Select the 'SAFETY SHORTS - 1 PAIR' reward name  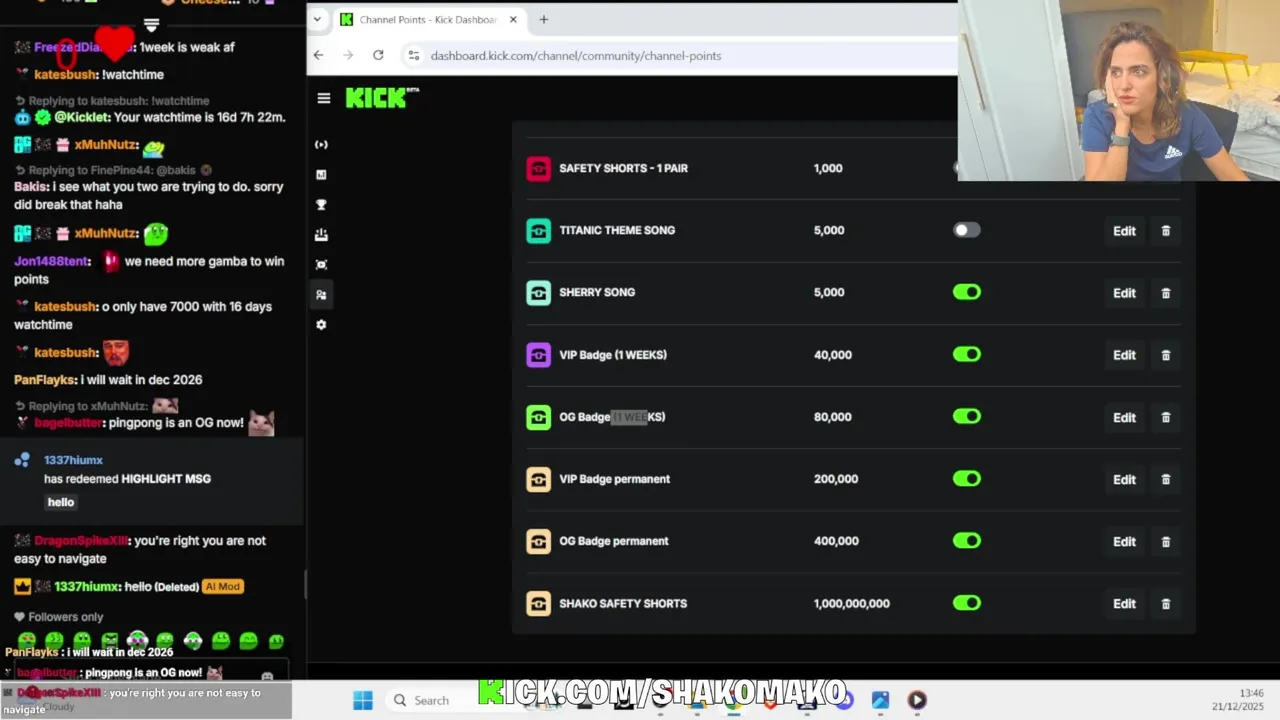tap(623, 168)
